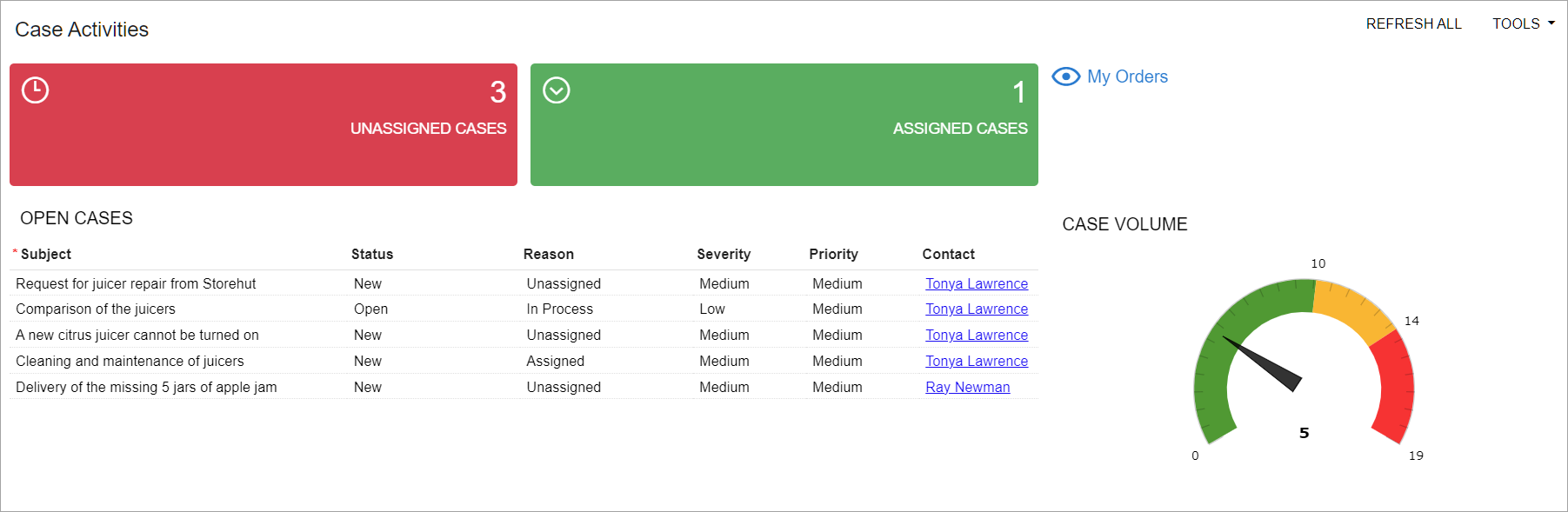Click the eye icon beside My Orders

[x=1065, y=76]
